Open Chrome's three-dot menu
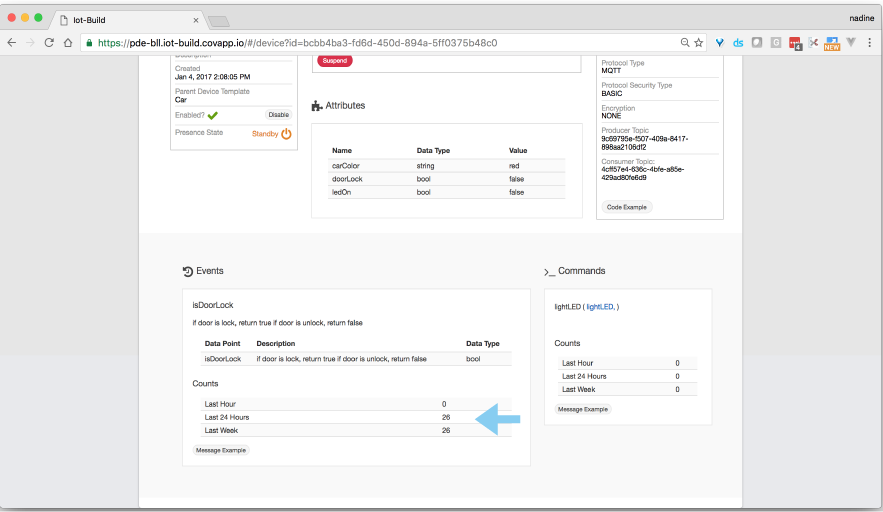 point(870,43)
